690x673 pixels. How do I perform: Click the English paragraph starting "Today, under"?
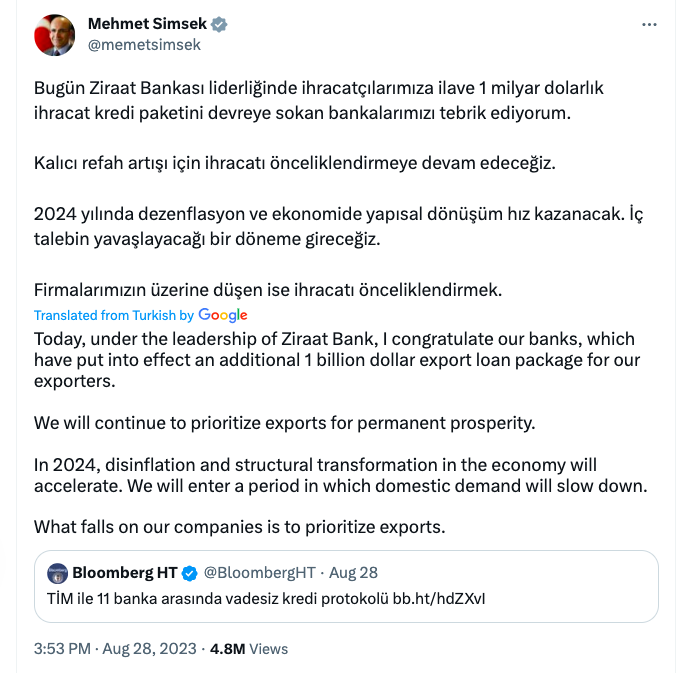click(336, 359)
